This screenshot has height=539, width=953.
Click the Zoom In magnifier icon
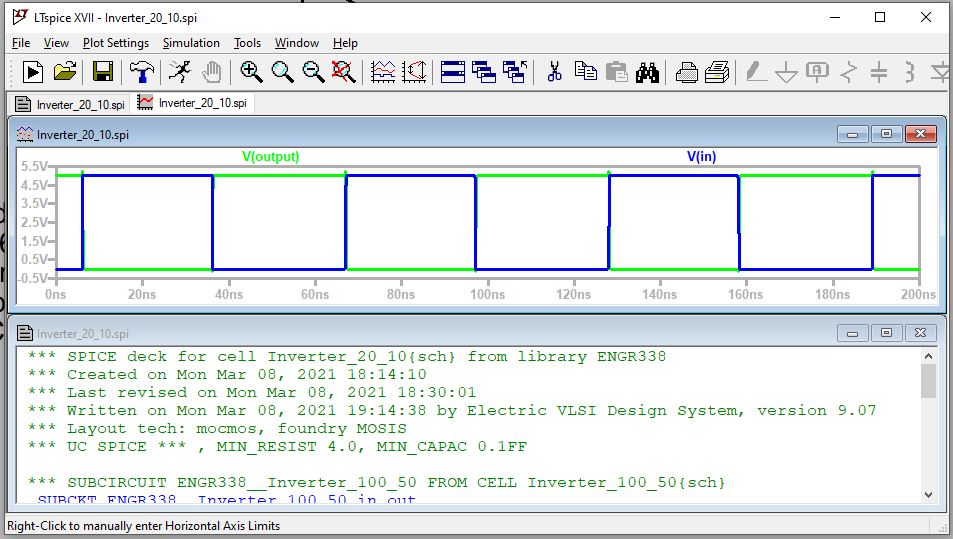click(251, 72)
